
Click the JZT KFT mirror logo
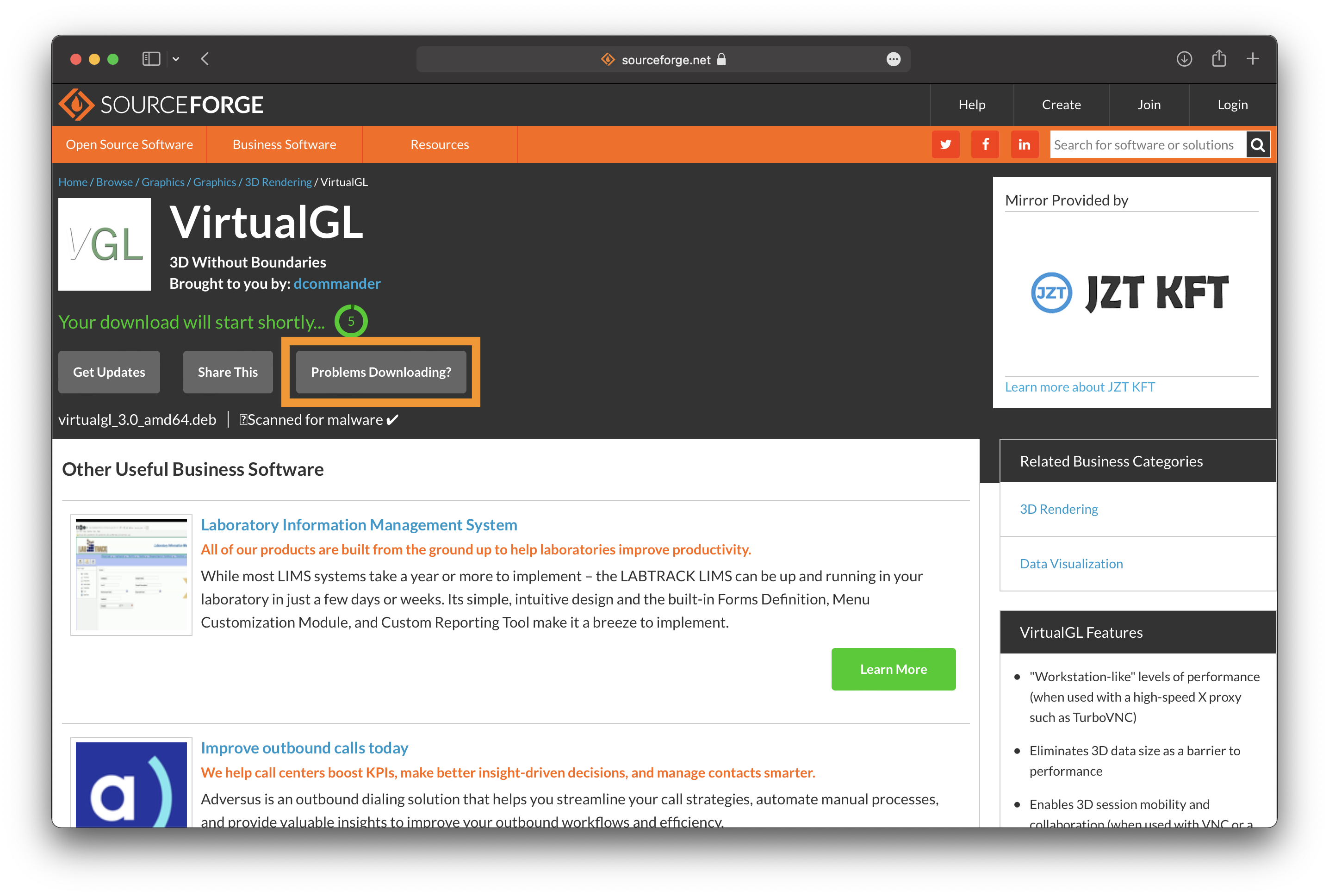[1130, 292]
